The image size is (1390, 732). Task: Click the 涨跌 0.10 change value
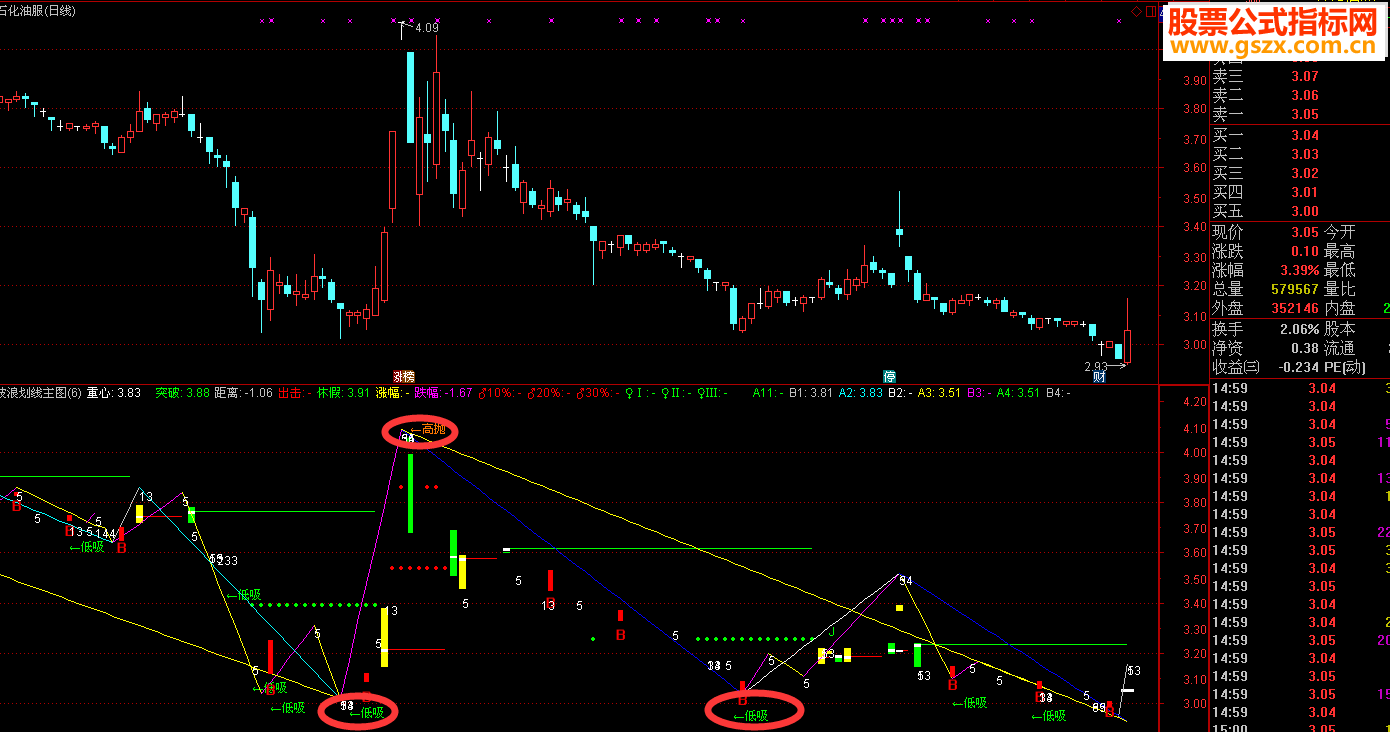click(x=1304, y=251)
